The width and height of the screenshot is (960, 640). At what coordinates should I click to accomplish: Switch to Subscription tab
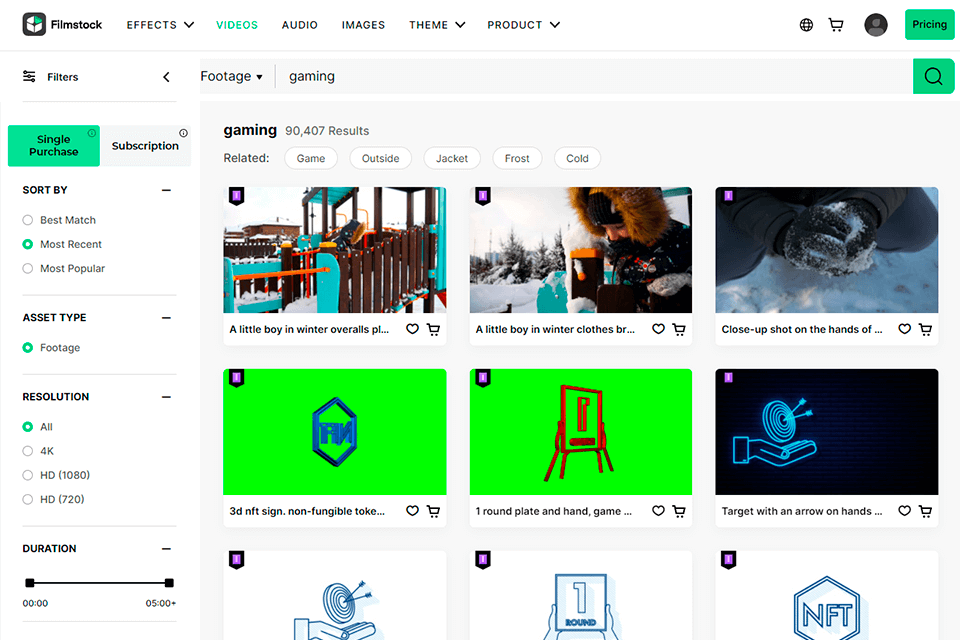[x=146, y=146]
